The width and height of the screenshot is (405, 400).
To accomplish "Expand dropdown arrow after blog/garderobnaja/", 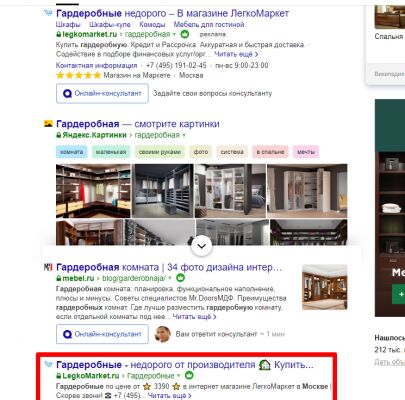I will pos(170,278).
